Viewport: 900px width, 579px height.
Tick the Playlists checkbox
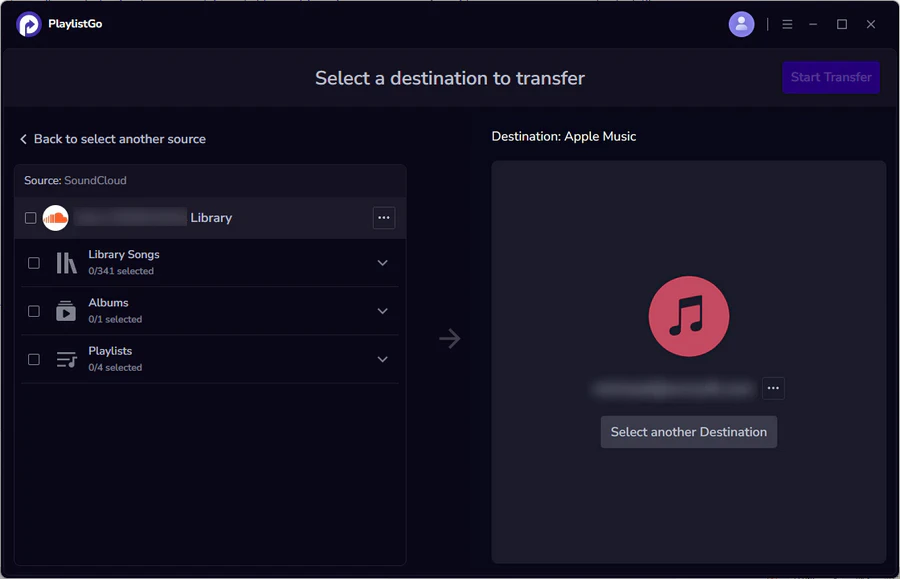click(34, 359)
